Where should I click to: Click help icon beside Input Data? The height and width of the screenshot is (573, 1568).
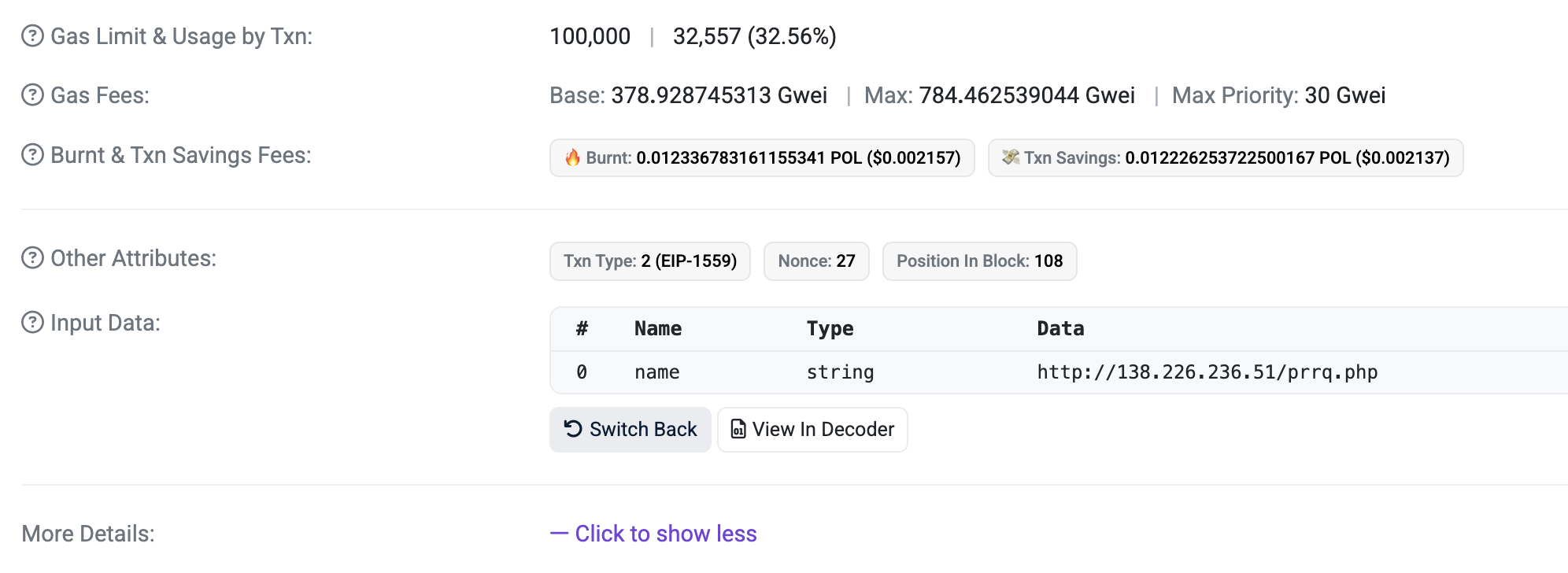coord(32,323)
